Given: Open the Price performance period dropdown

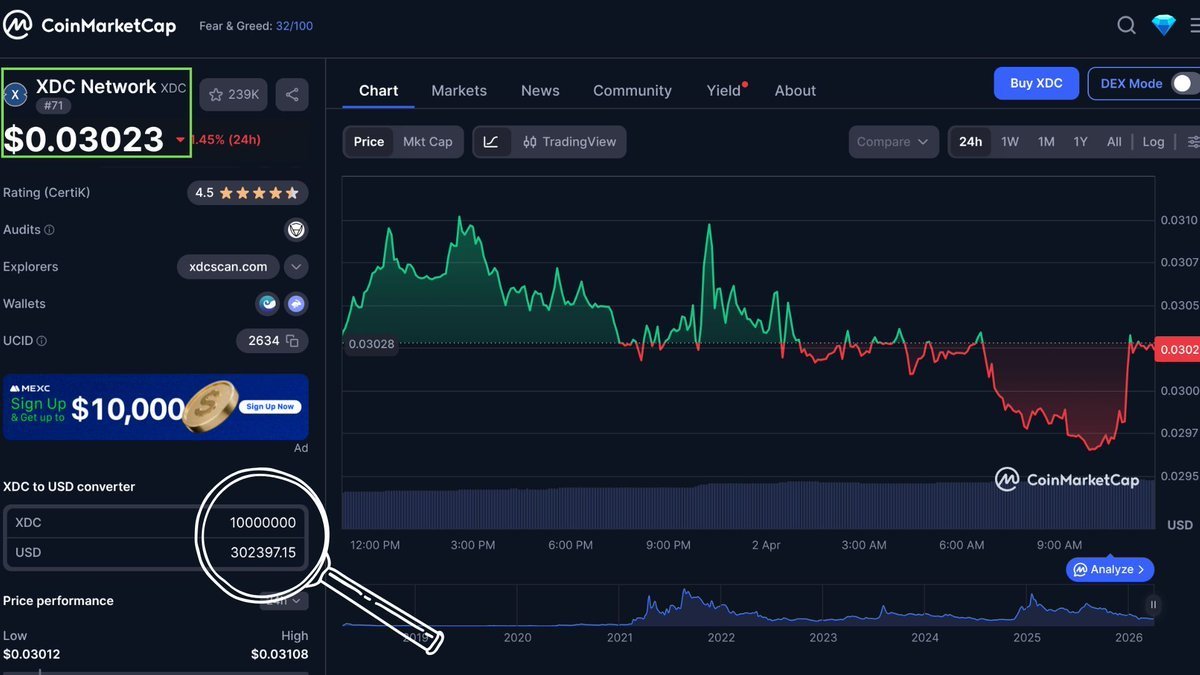Looking at the screenshot, I should point(283,601).
